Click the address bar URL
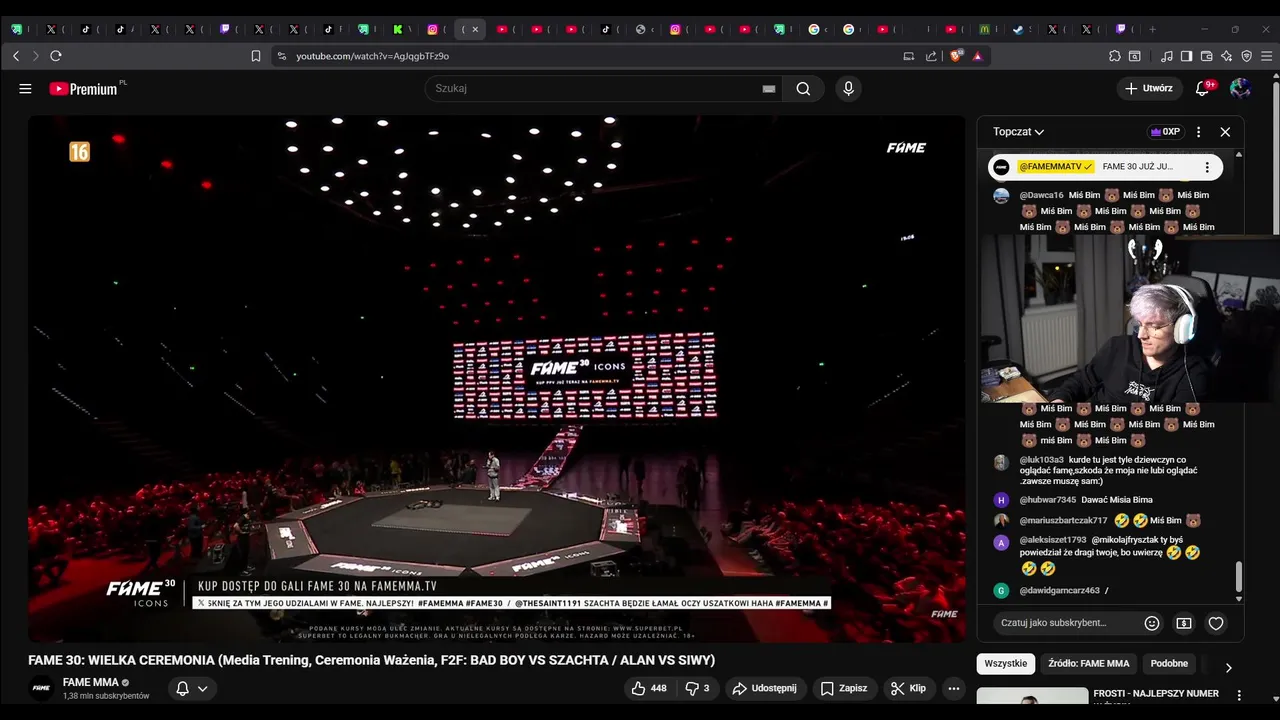The width and height of the screenshot is (1280, 720). 372,56
